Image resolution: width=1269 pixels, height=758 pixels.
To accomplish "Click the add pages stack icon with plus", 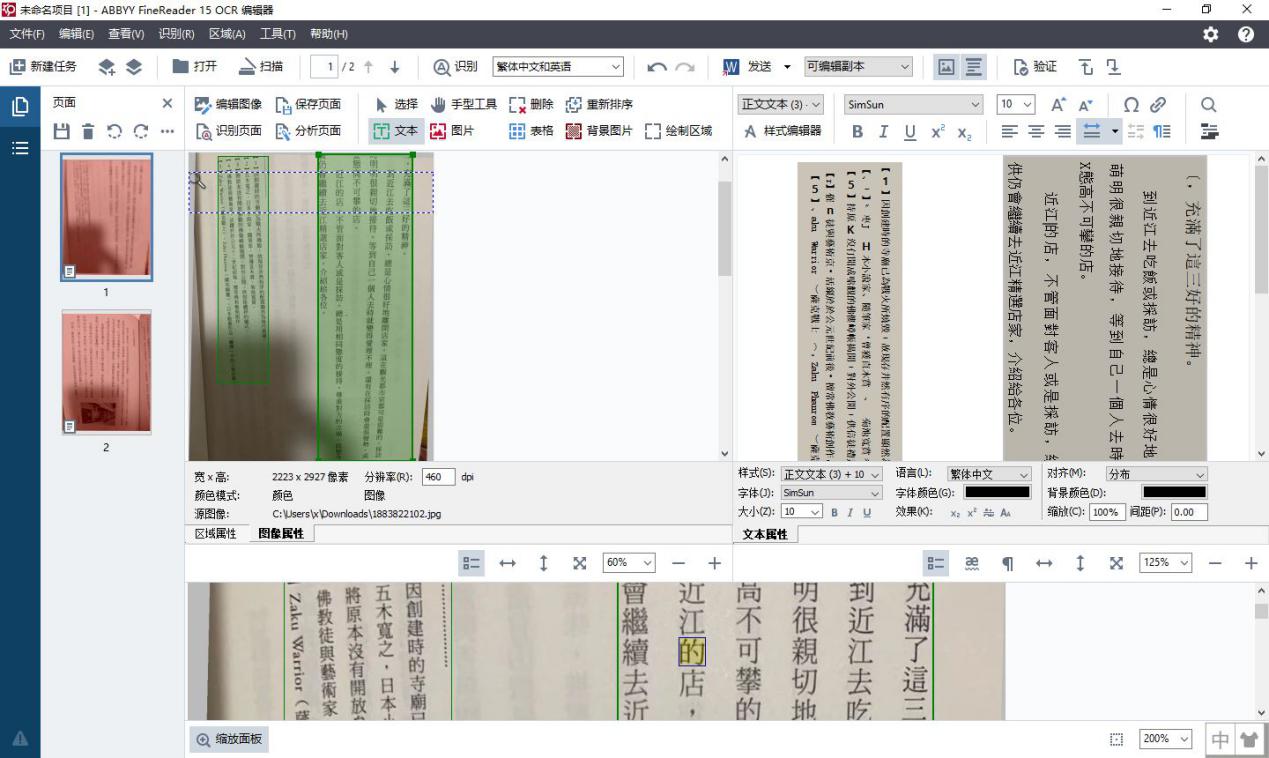I will pos(108,67).
